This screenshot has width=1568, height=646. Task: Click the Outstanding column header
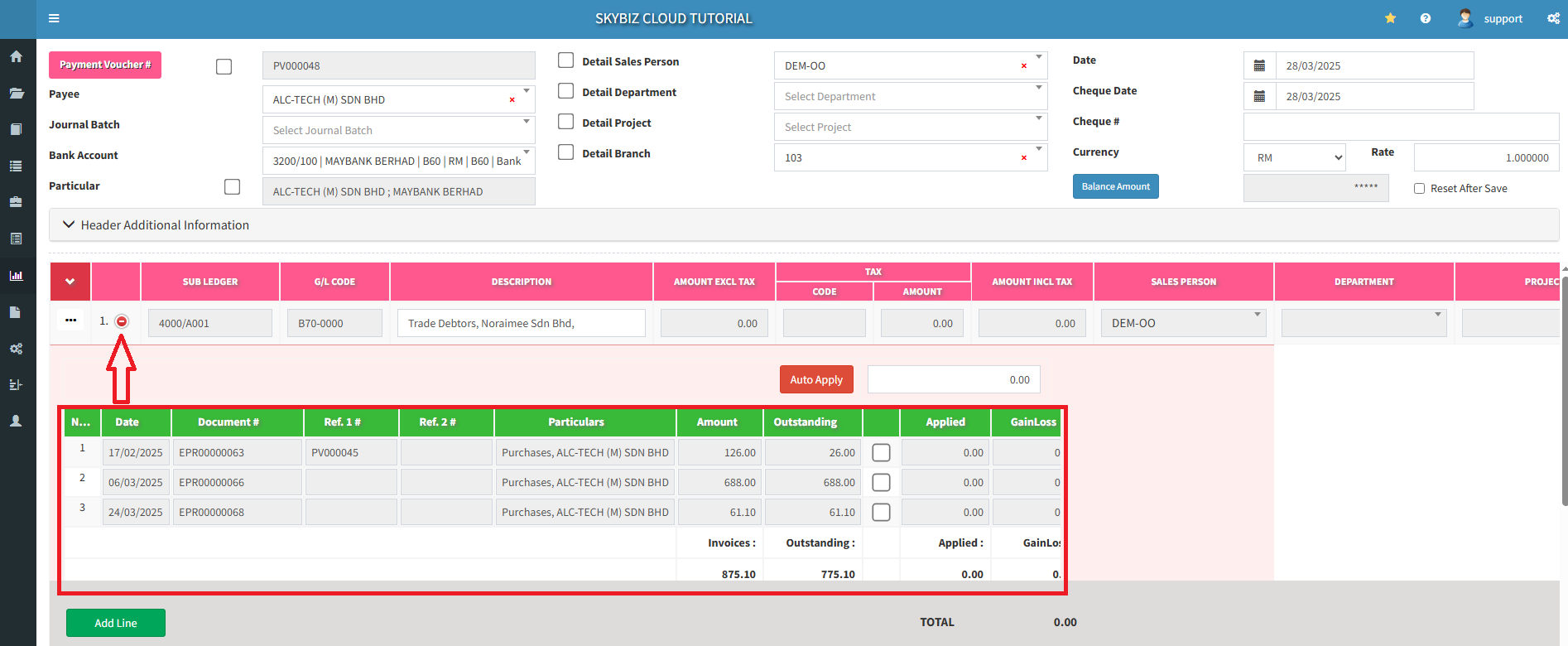click(x=805, y=422)
